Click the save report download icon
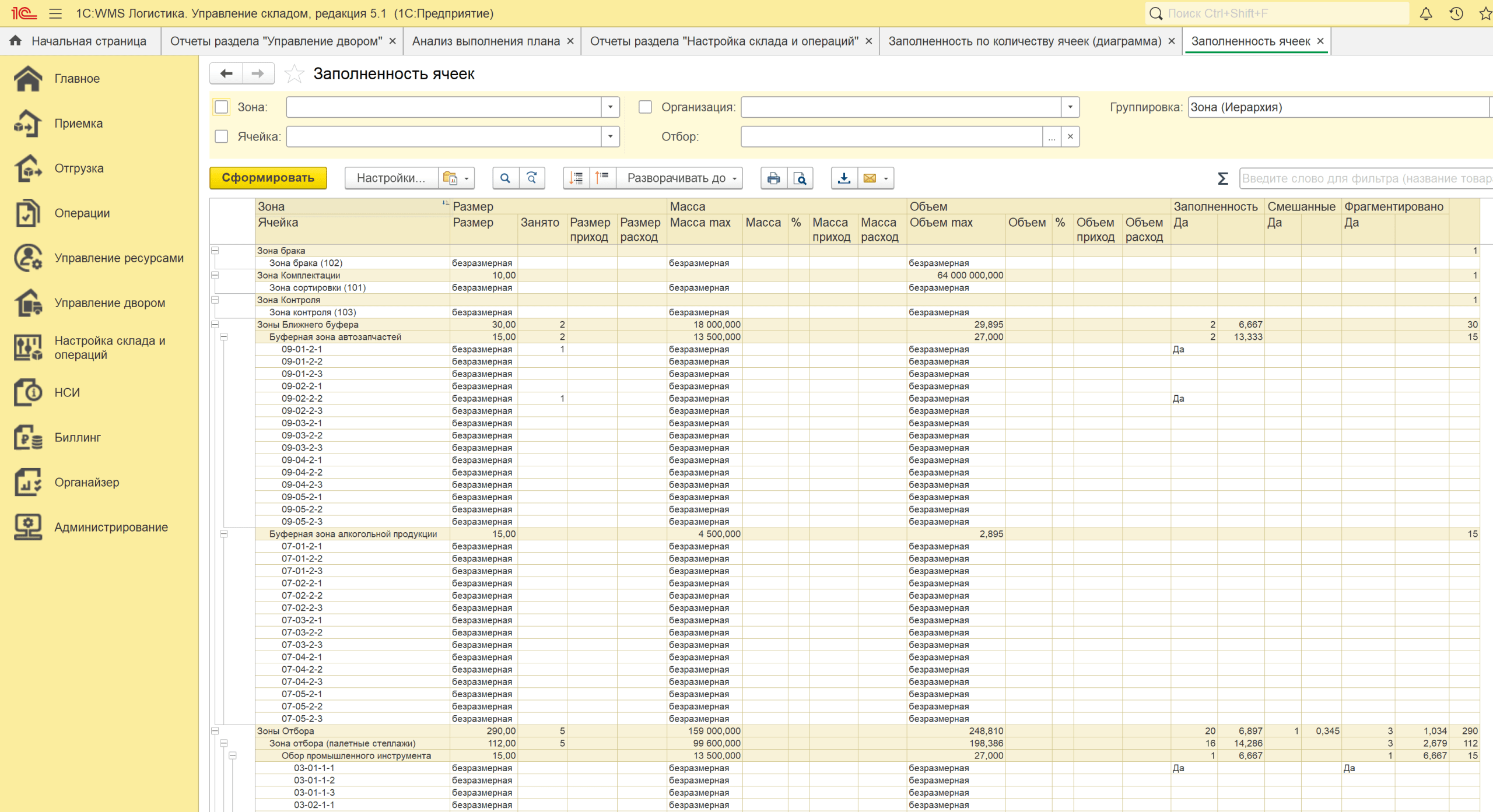Viewport: 1493px width, 812px height. point(843,178)
